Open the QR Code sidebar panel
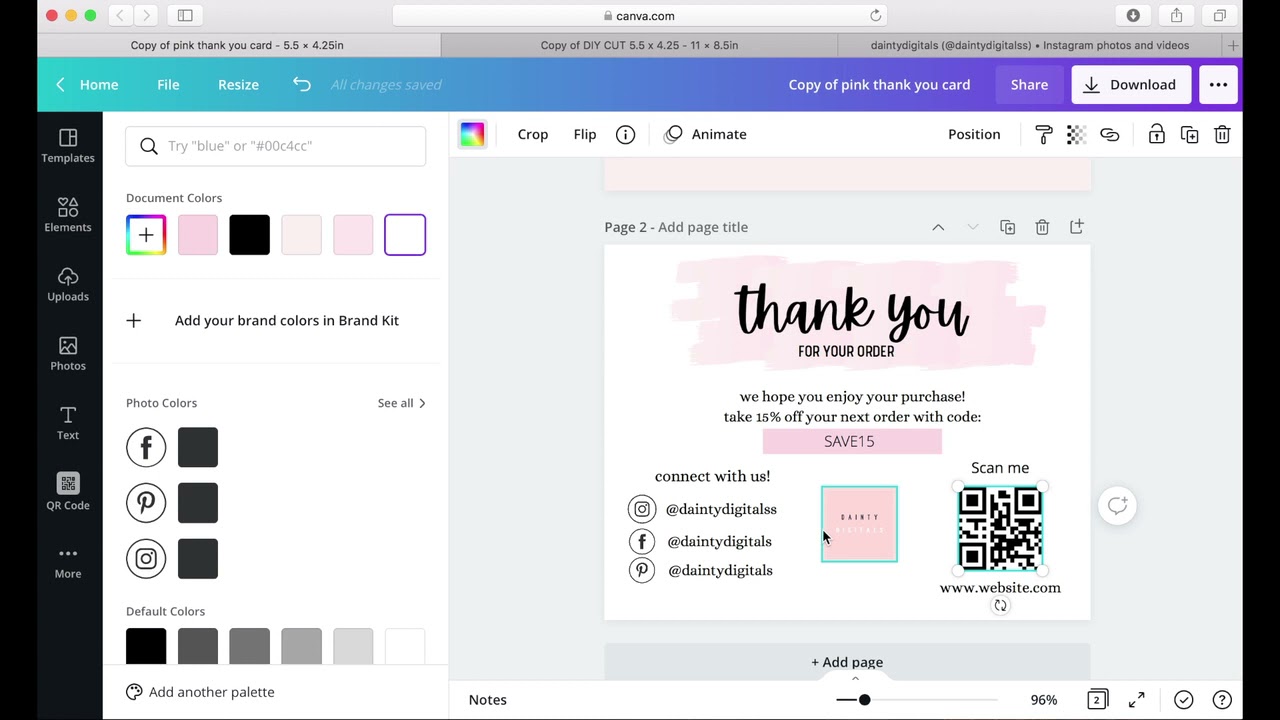Screen dimensions: 1280x720 tap(68, 492)
